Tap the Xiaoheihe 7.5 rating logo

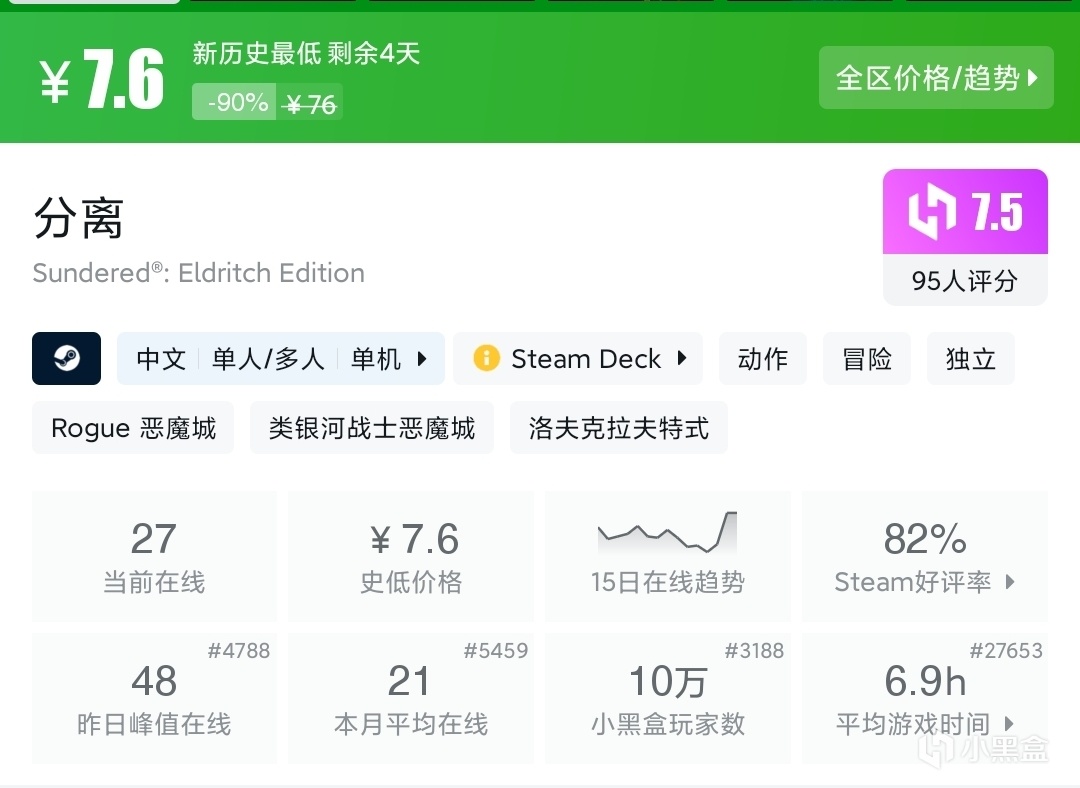(x=965, y=212)
